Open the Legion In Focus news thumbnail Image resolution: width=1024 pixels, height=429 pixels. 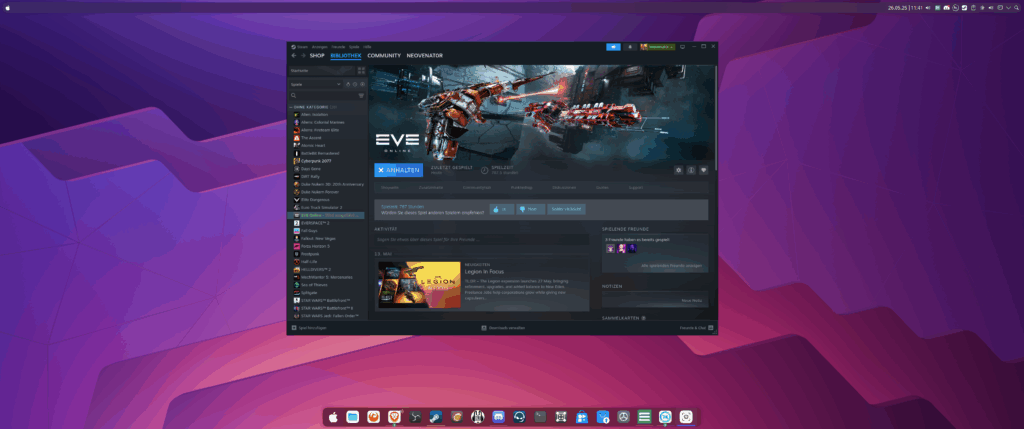coord(419,285)
